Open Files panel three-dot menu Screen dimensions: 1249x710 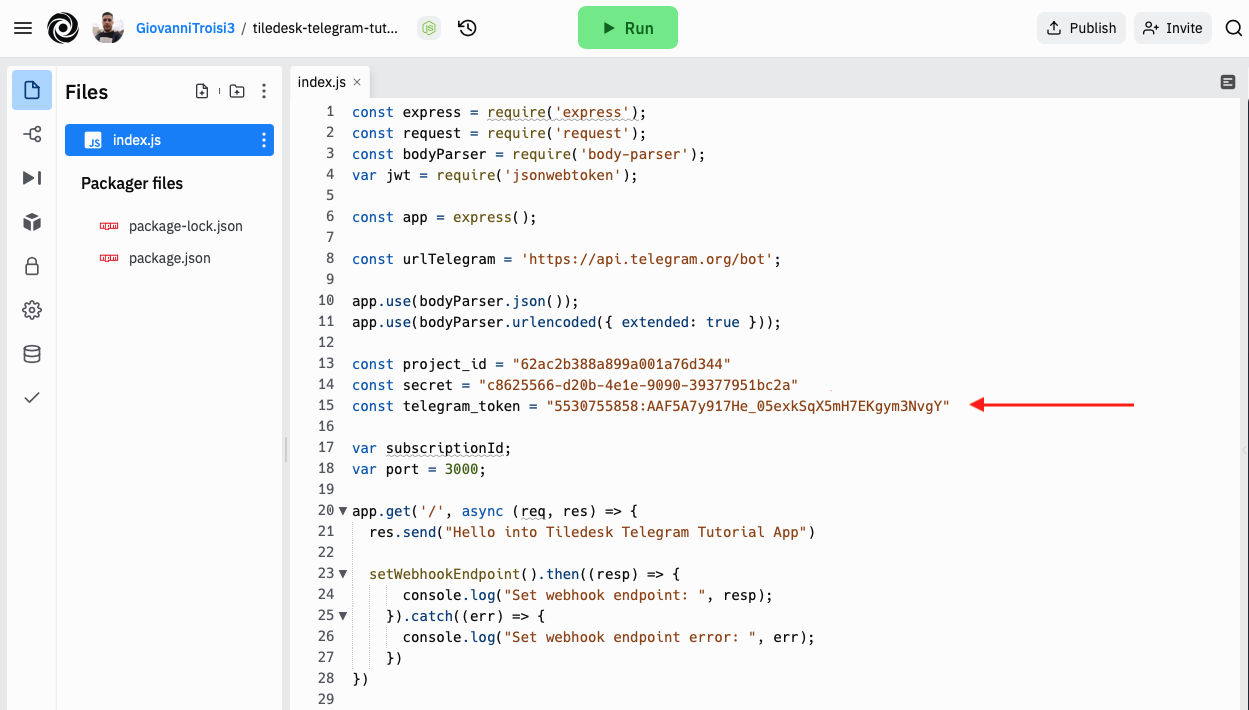(264, 92)
